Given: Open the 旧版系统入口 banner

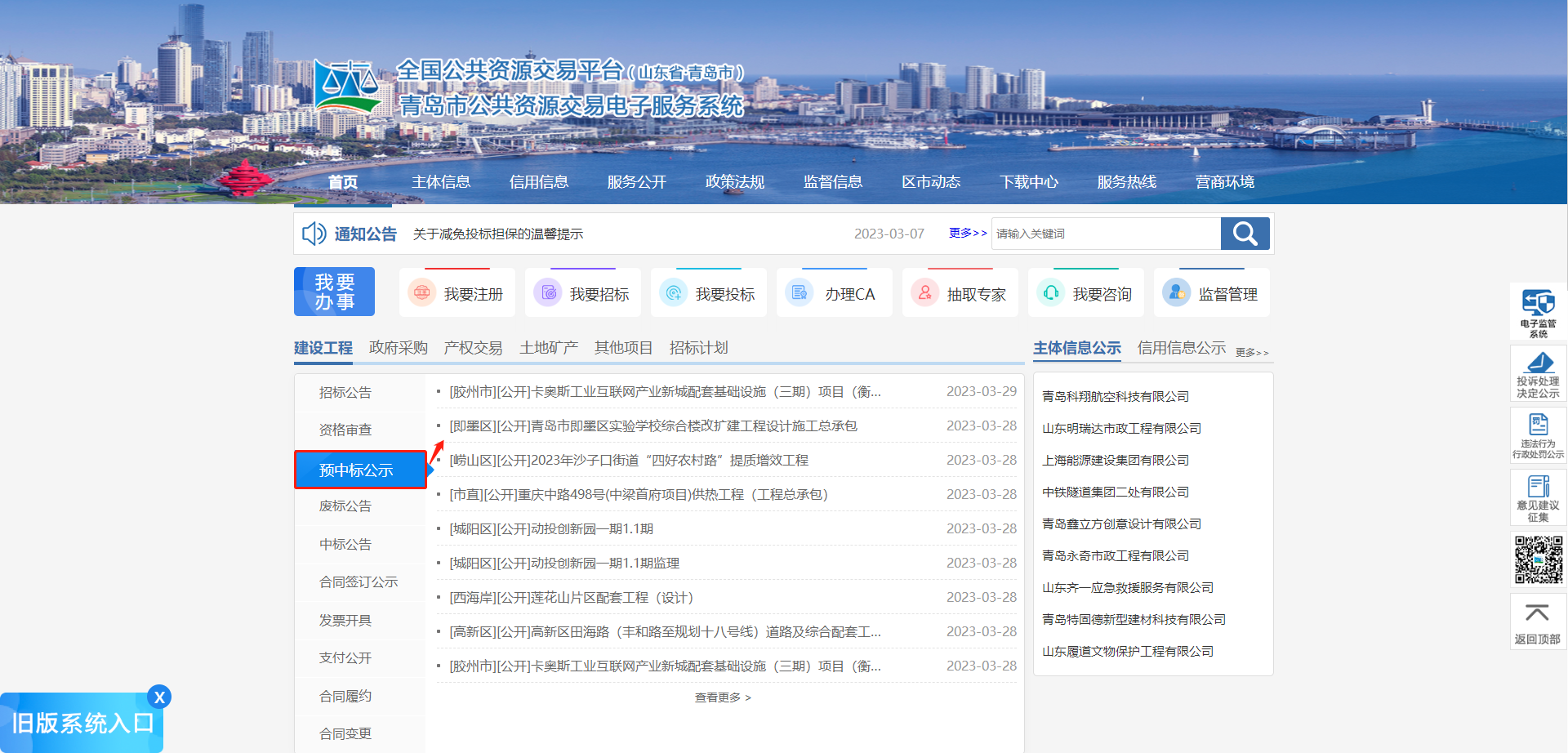Looking at the screenshot, I should pyautogui.click(x=82, y=723).
